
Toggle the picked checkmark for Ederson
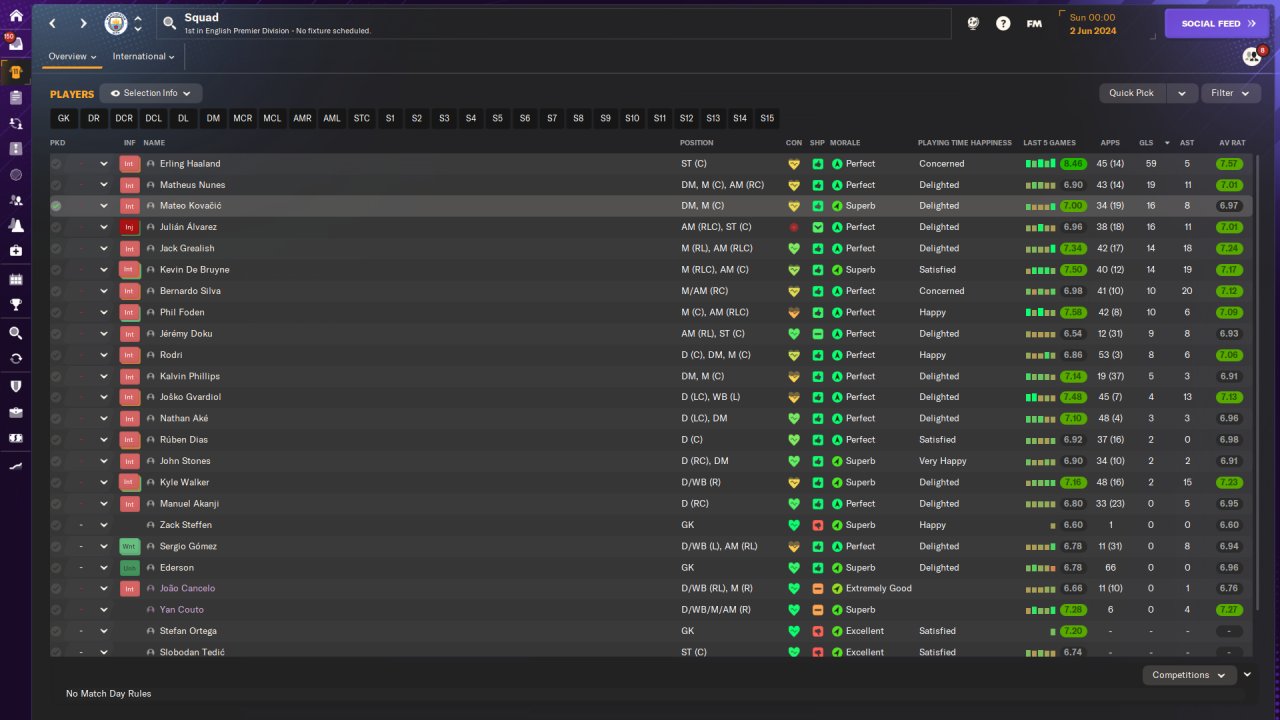(x=56, y=567)
